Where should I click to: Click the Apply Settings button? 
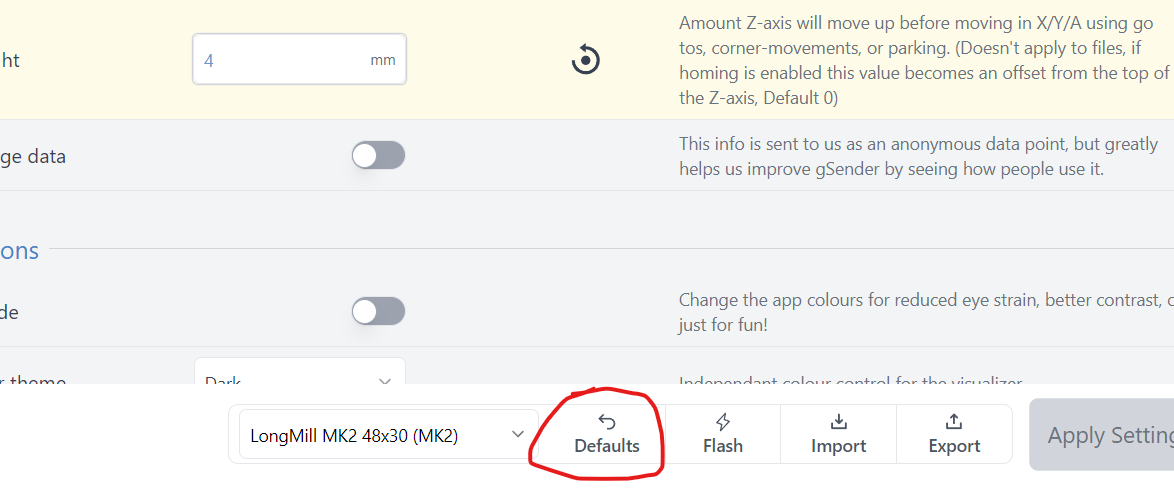coord(1102,435)
